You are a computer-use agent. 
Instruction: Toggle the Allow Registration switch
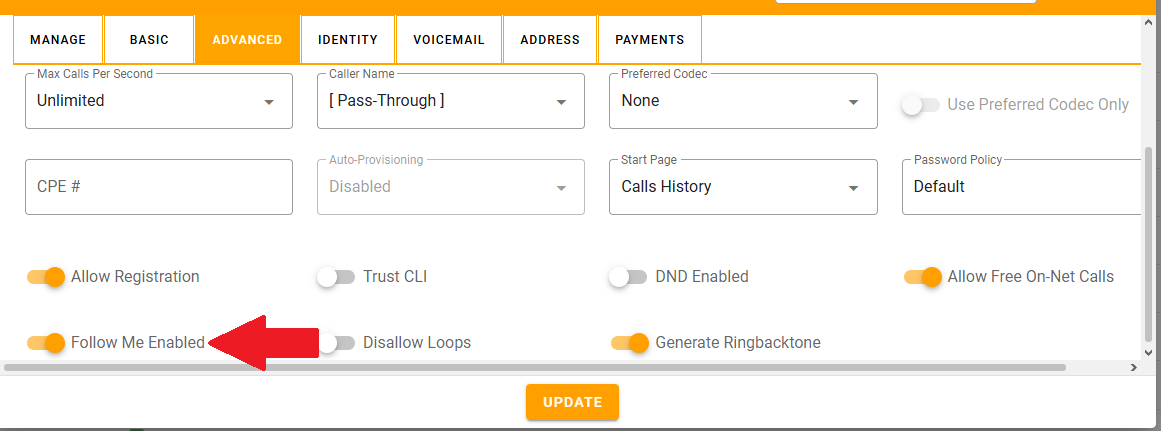click(46, 277)
